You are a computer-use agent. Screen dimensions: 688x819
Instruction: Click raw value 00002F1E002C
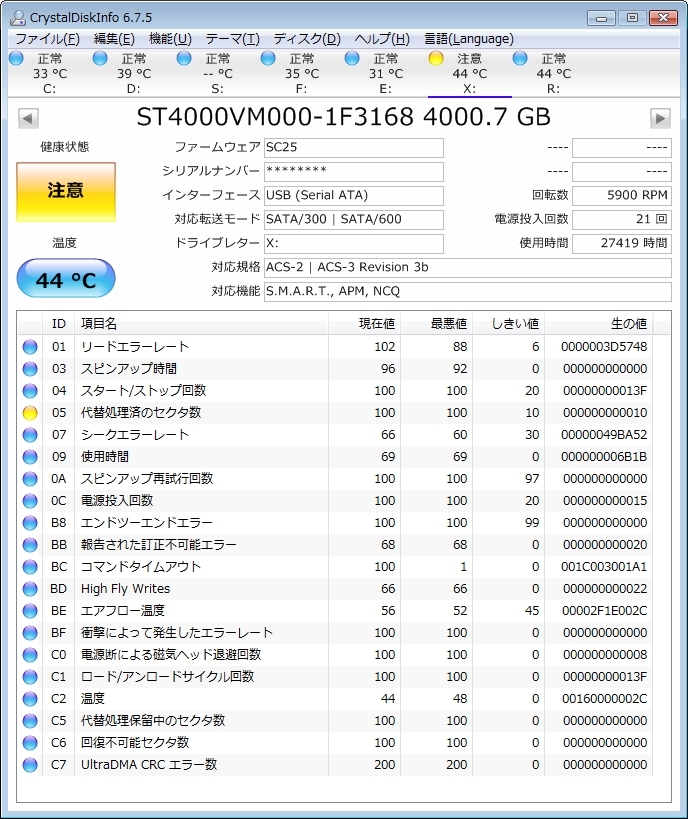pyautogui.click(x=604, y=611)
